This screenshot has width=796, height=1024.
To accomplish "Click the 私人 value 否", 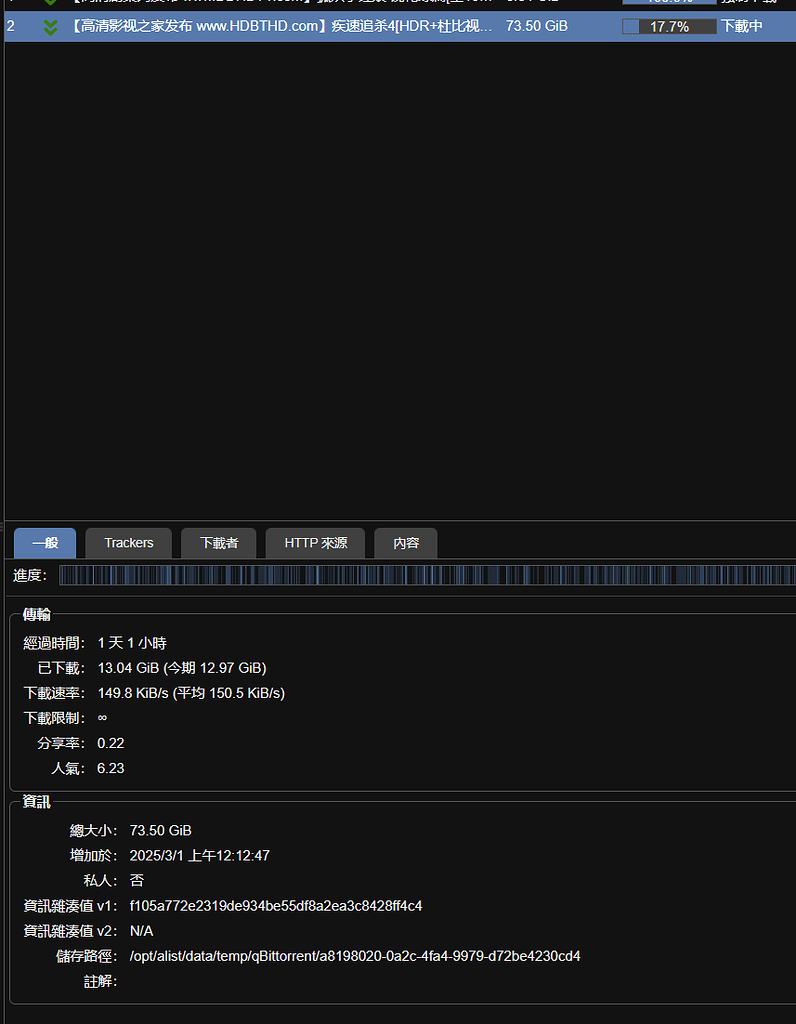I will [136, 881].
